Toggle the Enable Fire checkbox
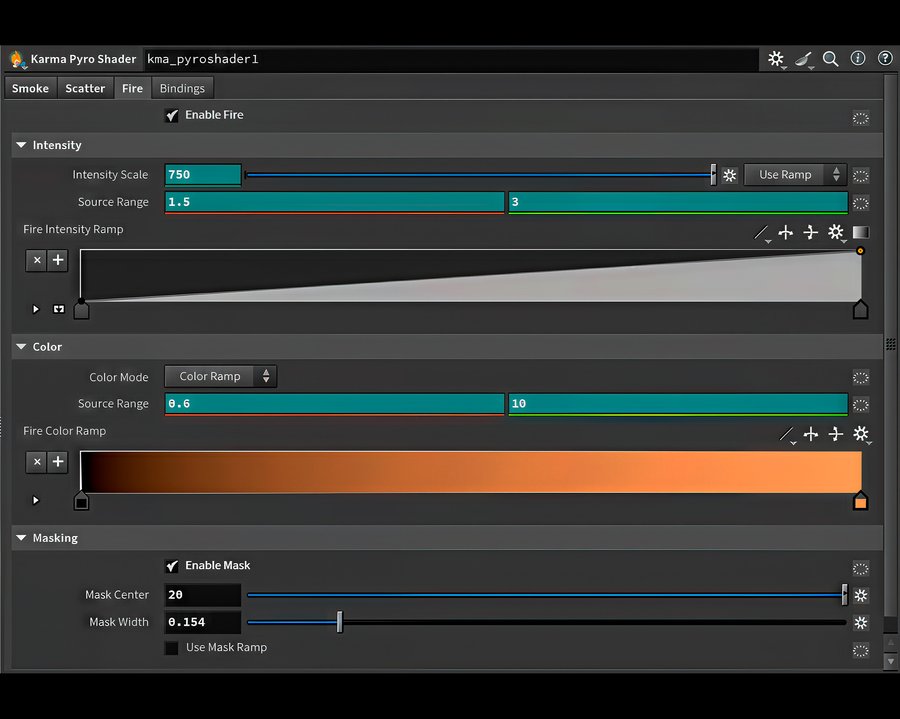The image size is (900, 719). point(172,115)
